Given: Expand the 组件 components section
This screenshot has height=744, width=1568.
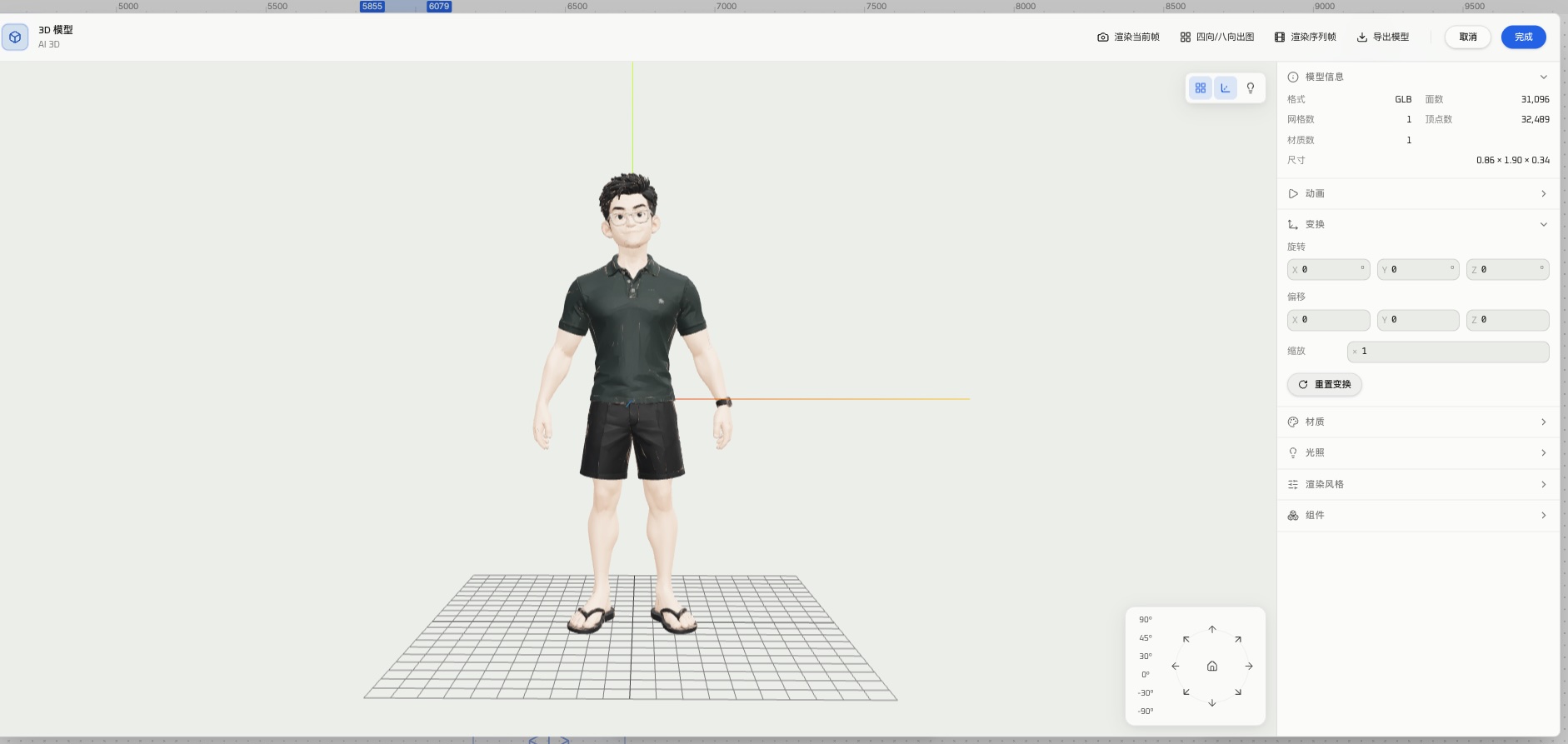Looking at the screenshot, I should pos(1418,515).
